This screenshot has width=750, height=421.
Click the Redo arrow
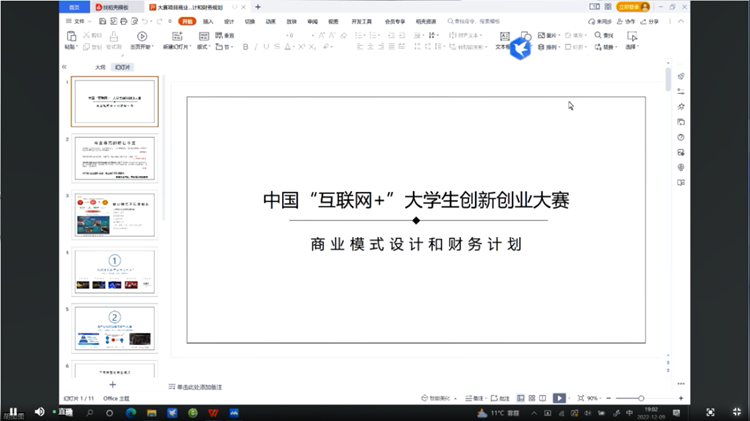click(159, 21)
